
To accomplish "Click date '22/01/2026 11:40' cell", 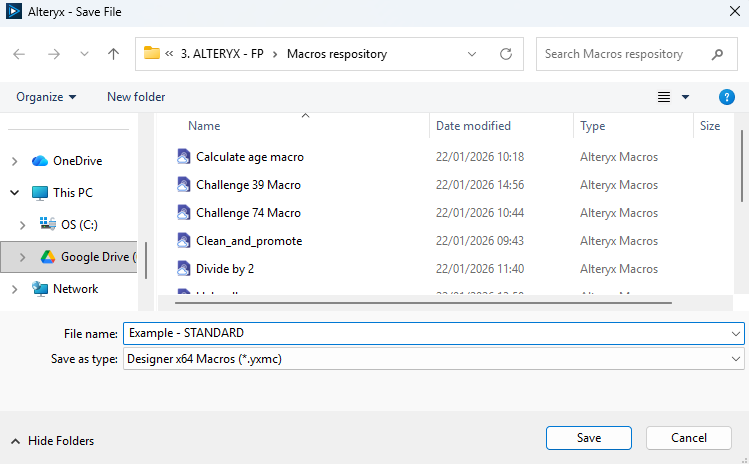I will (x=480, y=269).
